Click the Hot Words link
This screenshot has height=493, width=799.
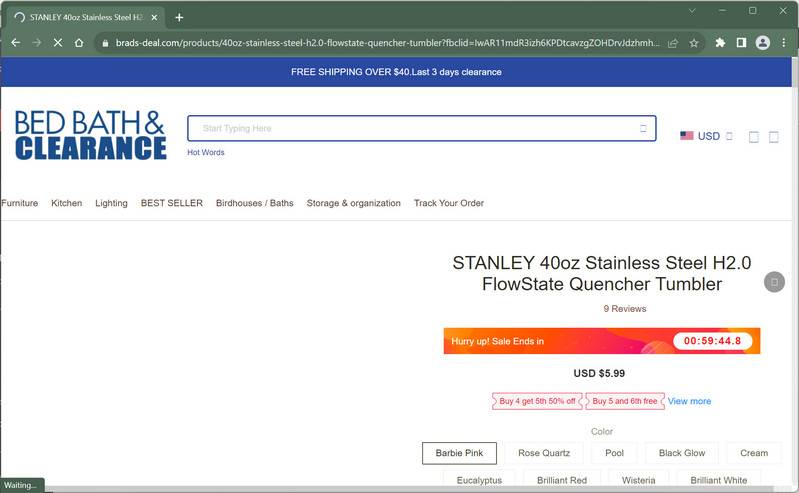tap(205, 152)
